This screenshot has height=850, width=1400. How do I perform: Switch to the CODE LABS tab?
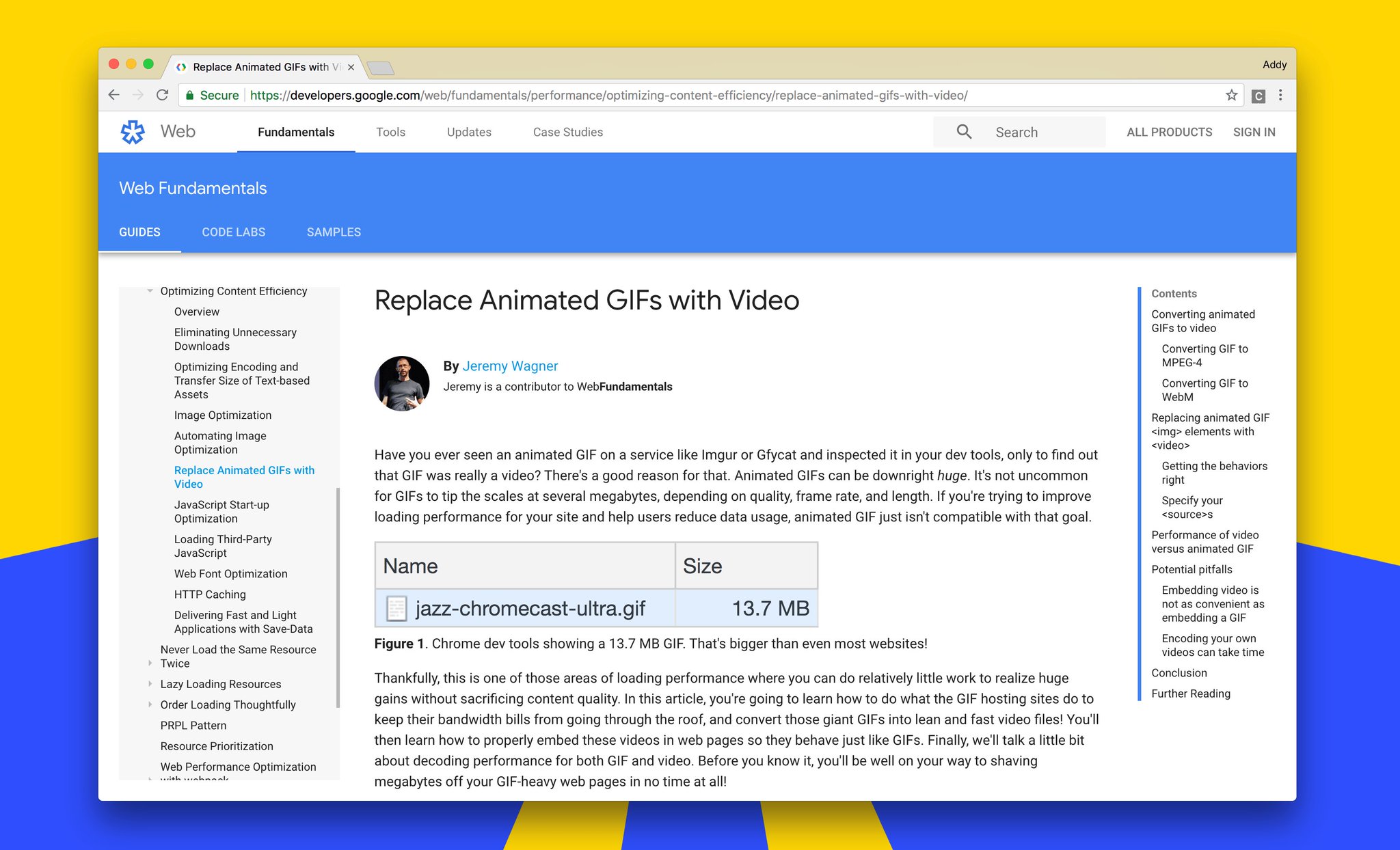point(233,232)
